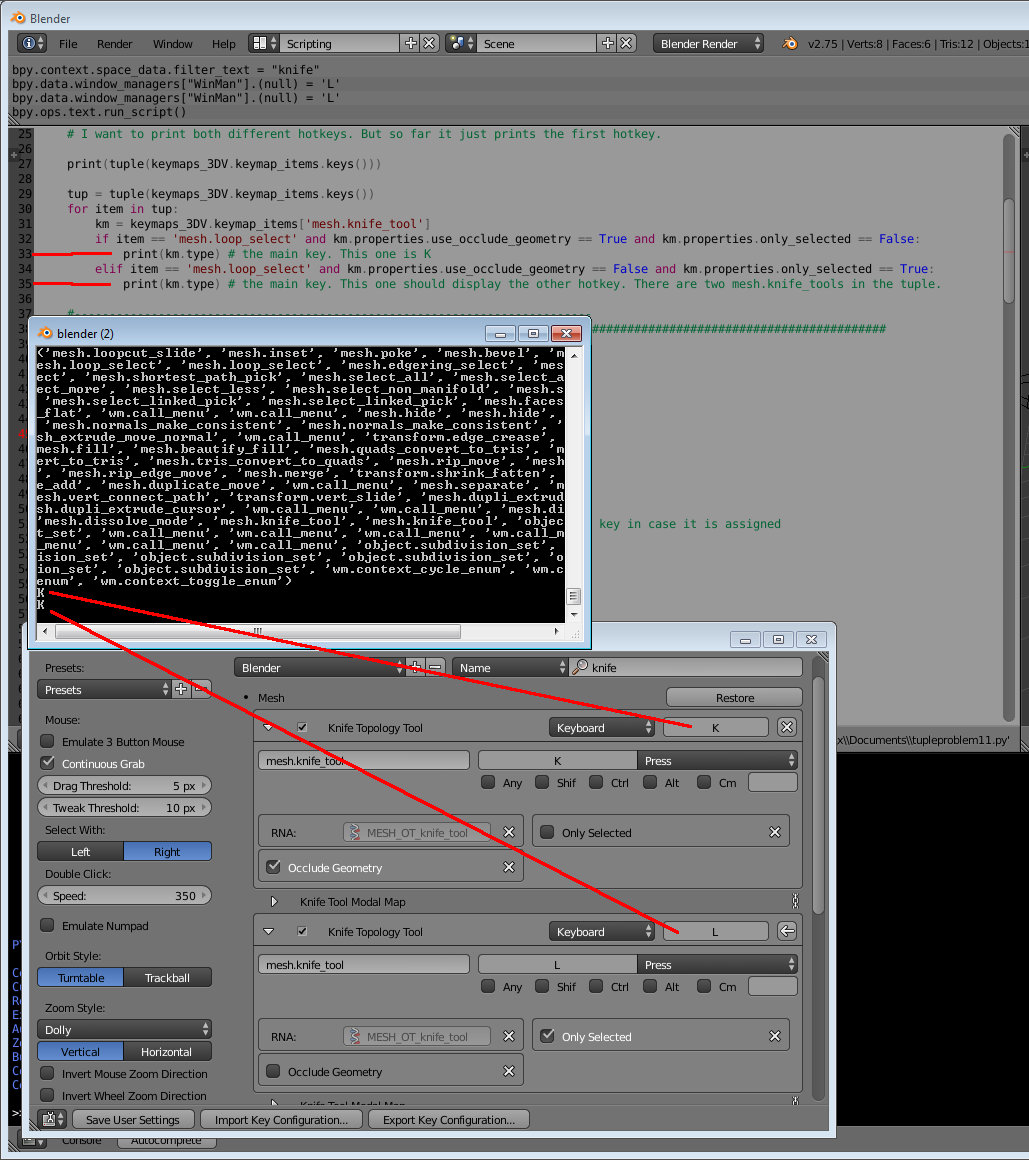Add new screen layout next to Scripting

pos(410,43)
